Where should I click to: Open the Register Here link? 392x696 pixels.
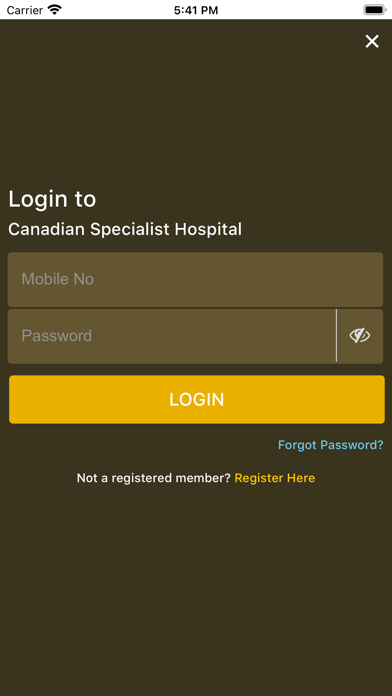tap(275, 478)
